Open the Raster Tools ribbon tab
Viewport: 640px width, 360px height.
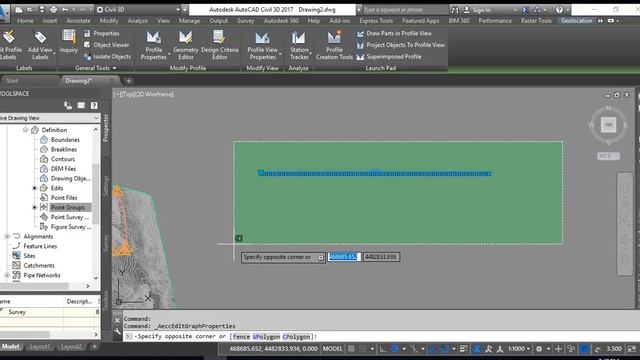pyautogui.click(x=536, y=20)
